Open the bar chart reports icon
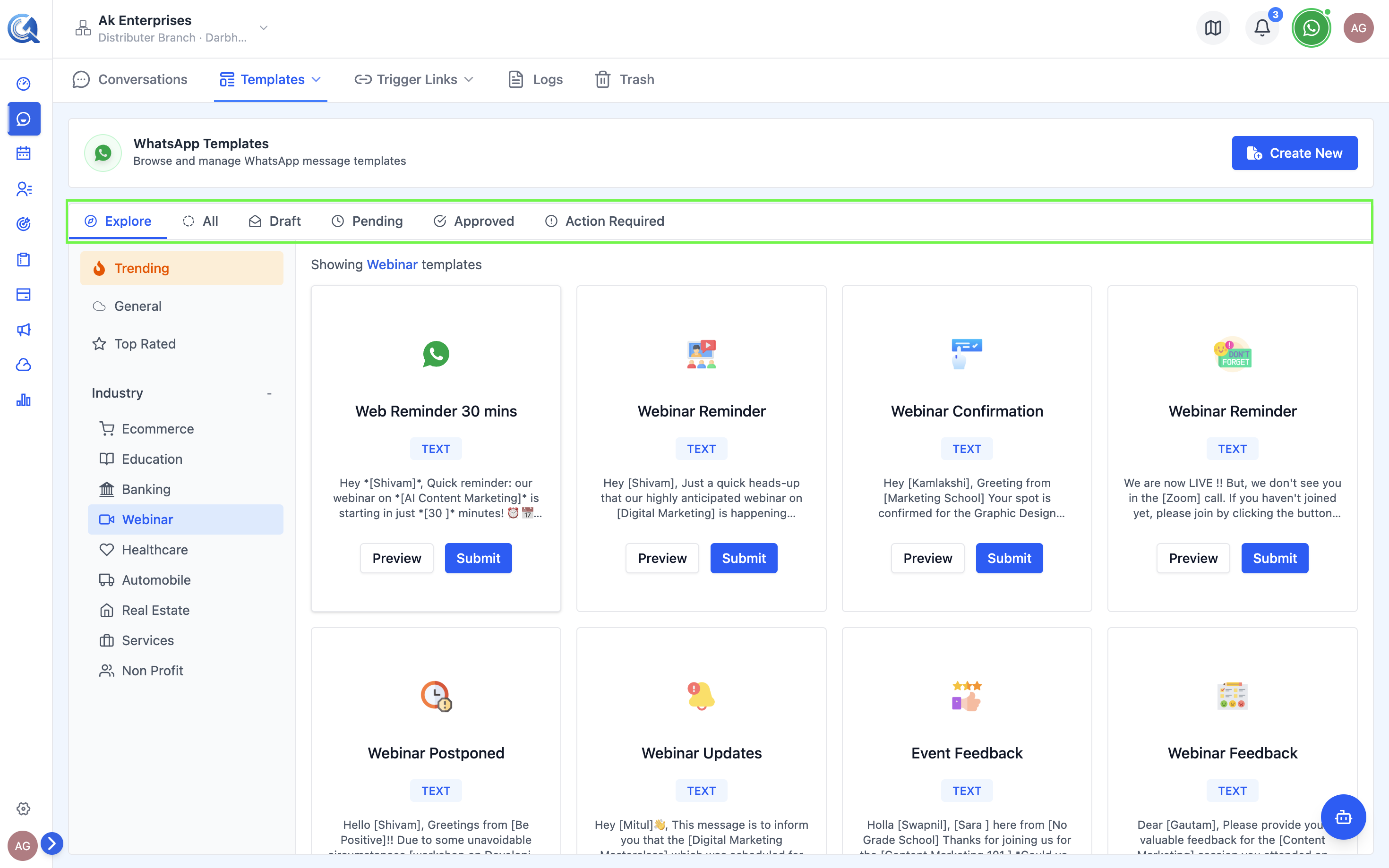The height and width of the screenshot is (868, 1389). point(24,400)
